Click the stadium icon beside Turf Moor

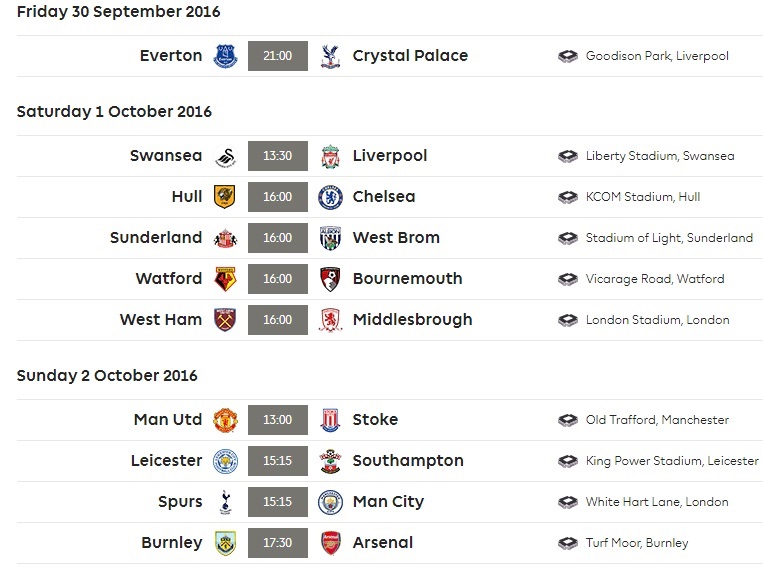[567, 543]
